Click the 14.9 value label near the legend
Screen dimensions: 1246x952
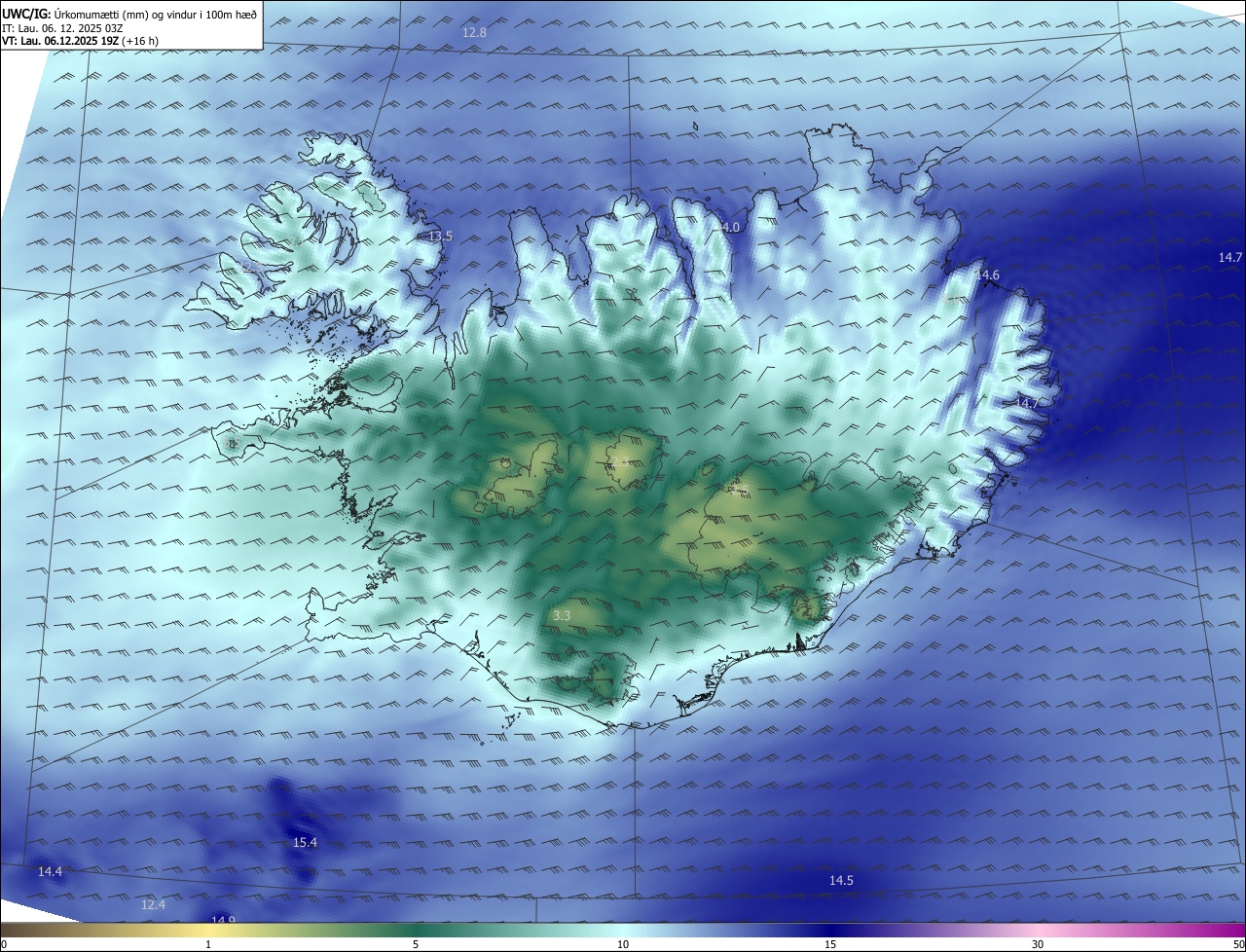(223, 920)
